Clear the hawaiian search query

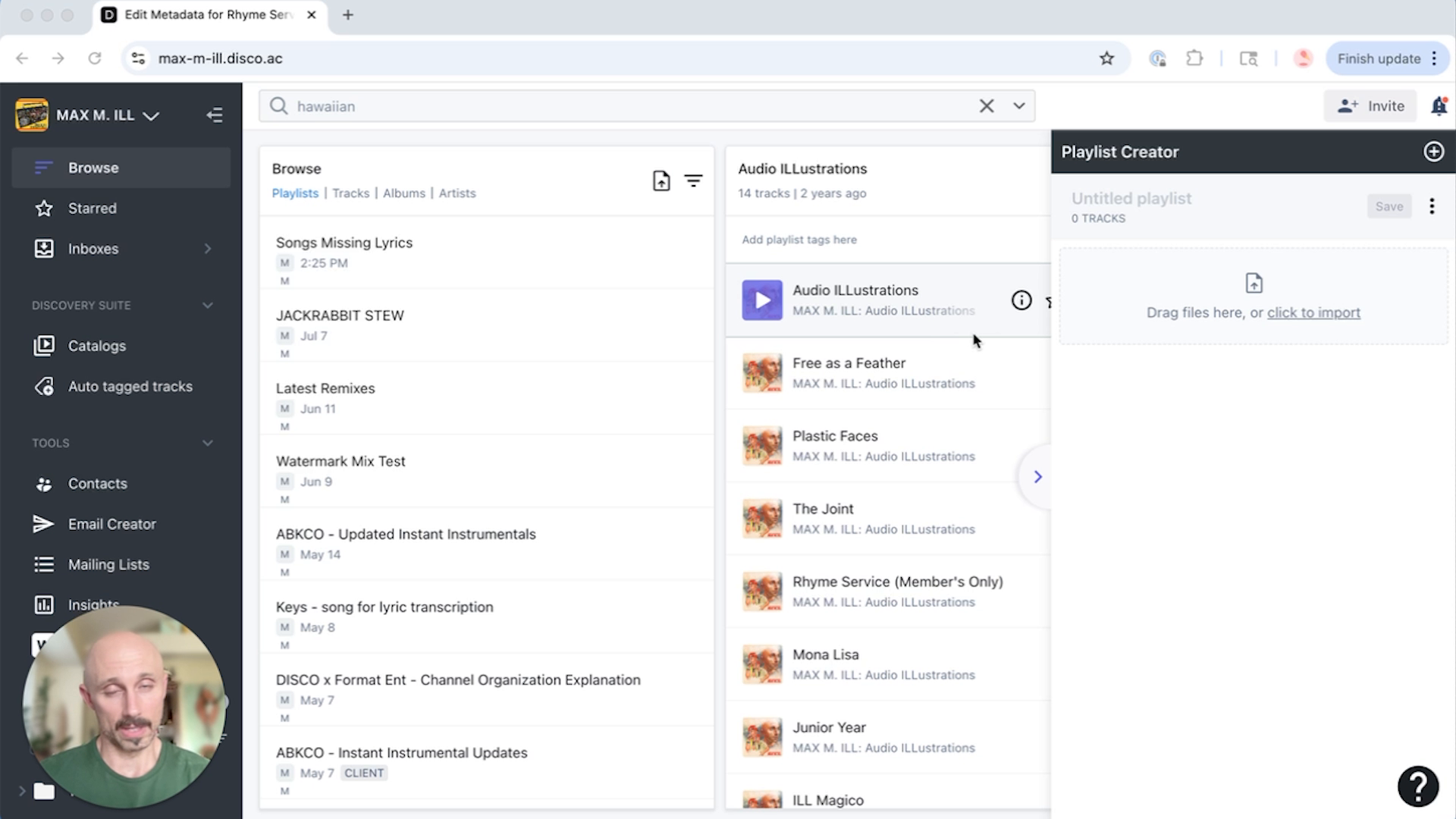pos(987,106)
